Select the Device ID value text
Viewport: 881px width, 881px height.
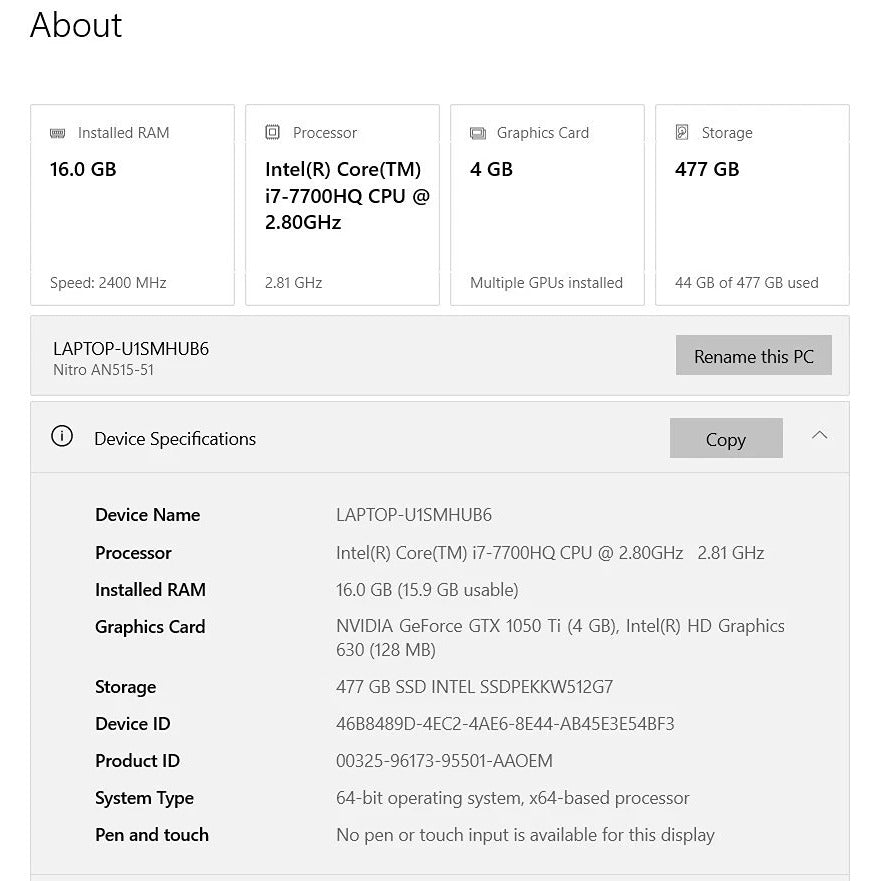click(x=505, y=724)
